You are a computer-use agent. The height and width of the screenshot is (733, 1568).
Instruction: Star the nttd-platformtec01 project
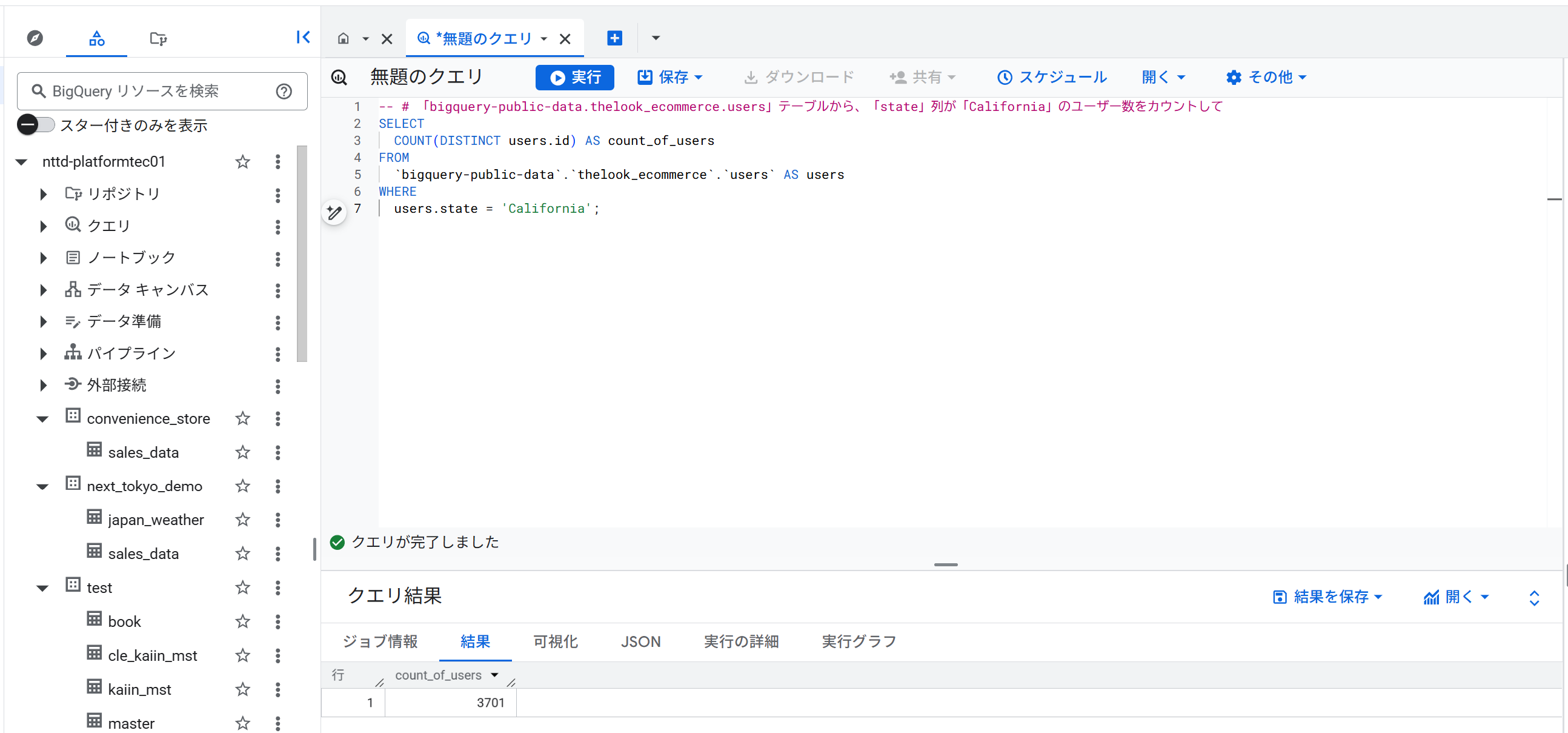point(242,161)
